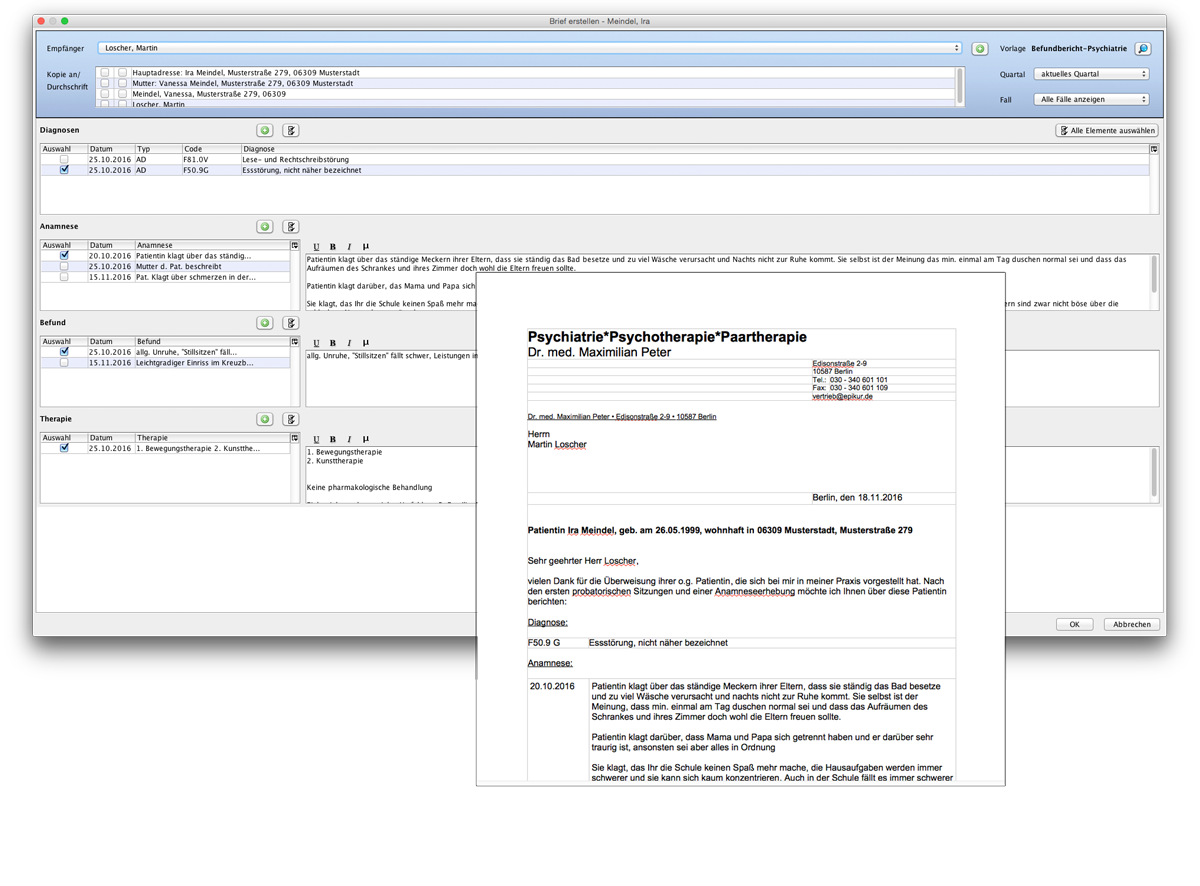1200x886 pixels.
Task: Click the checklist icon beside Anamnese
Action: pyautogui.click(x=291, y=227)
